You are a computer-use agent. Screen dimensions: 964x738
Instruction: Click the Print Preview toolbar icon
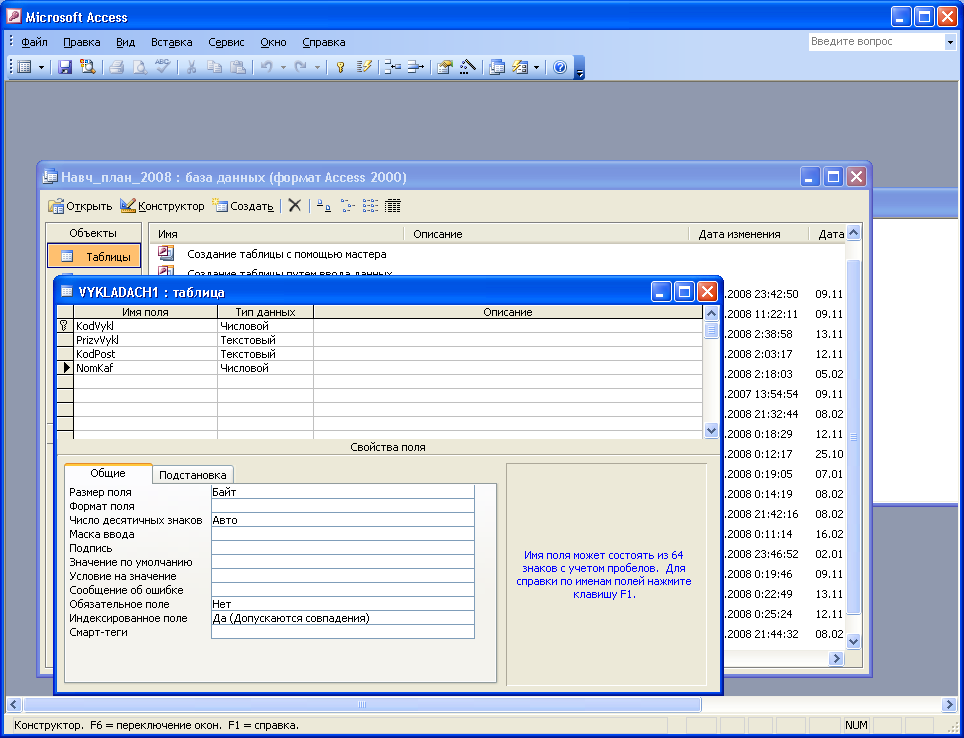tap(140, 67)
